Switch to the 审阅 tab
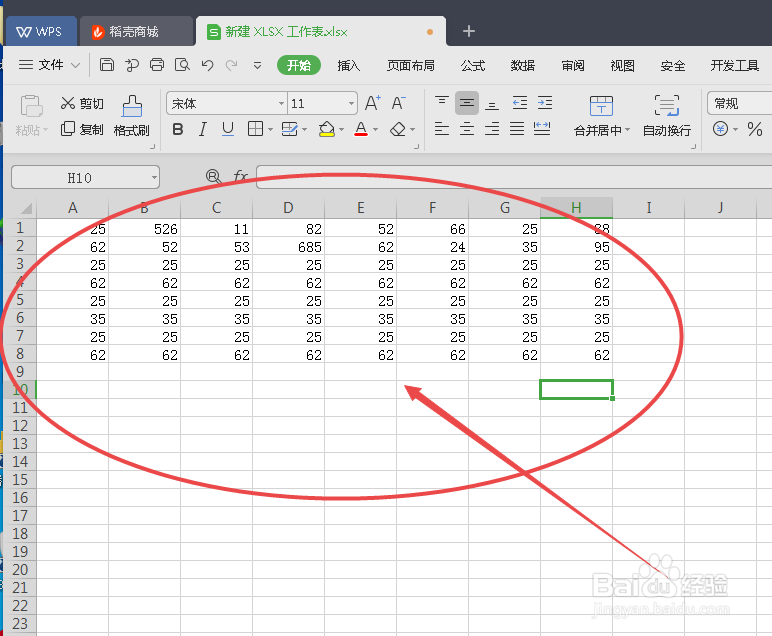Viewport: 772px width, 636px height. (573, 65)
